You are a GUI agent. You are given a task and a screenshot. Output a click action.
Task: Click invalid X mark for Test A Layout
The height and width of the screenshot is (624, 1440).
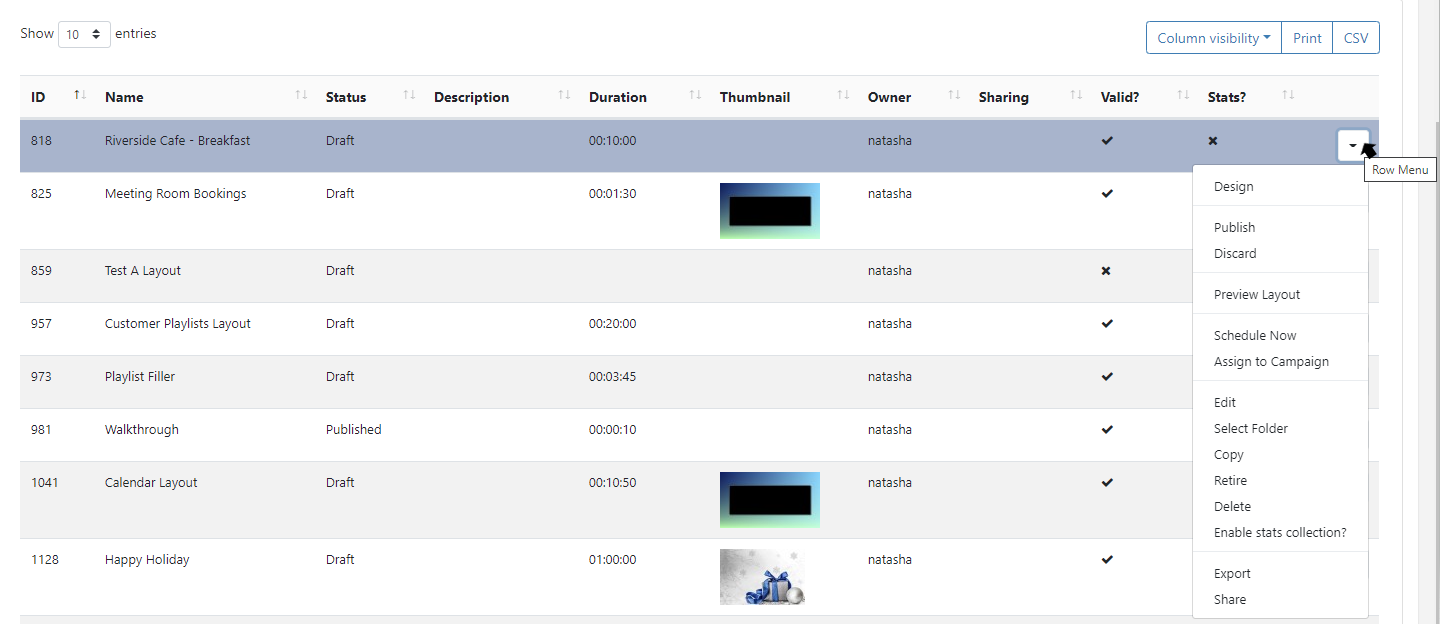coord(1106,271)
